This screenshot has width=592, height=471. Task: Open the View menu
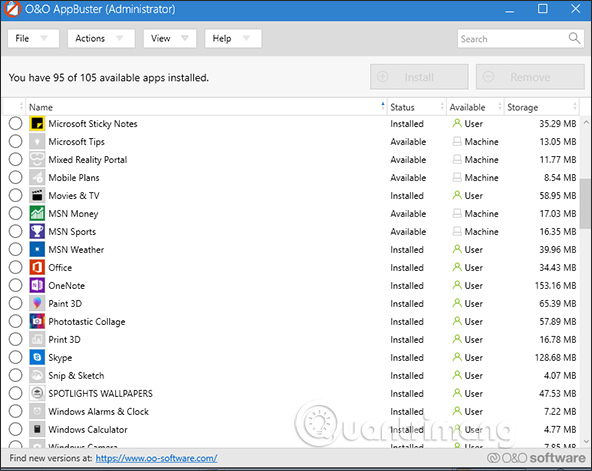pos(170,38)
